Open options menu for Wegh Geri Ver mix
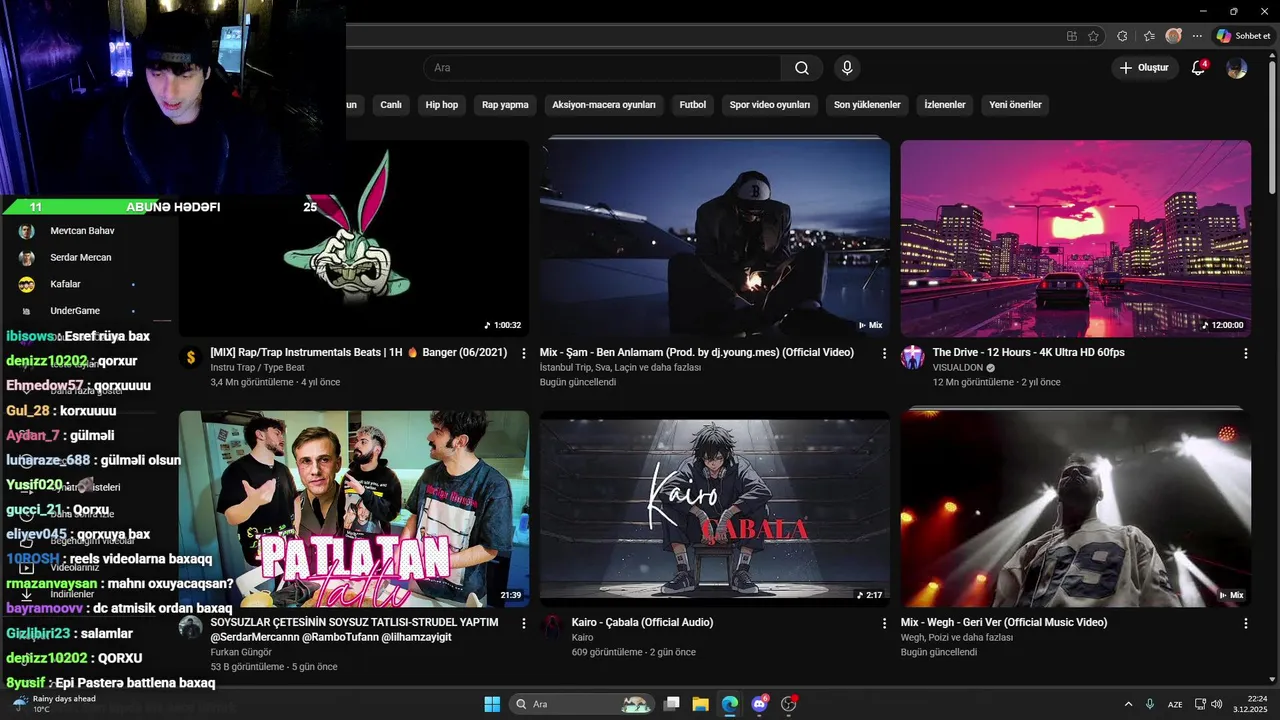 tap(1245, 623)
